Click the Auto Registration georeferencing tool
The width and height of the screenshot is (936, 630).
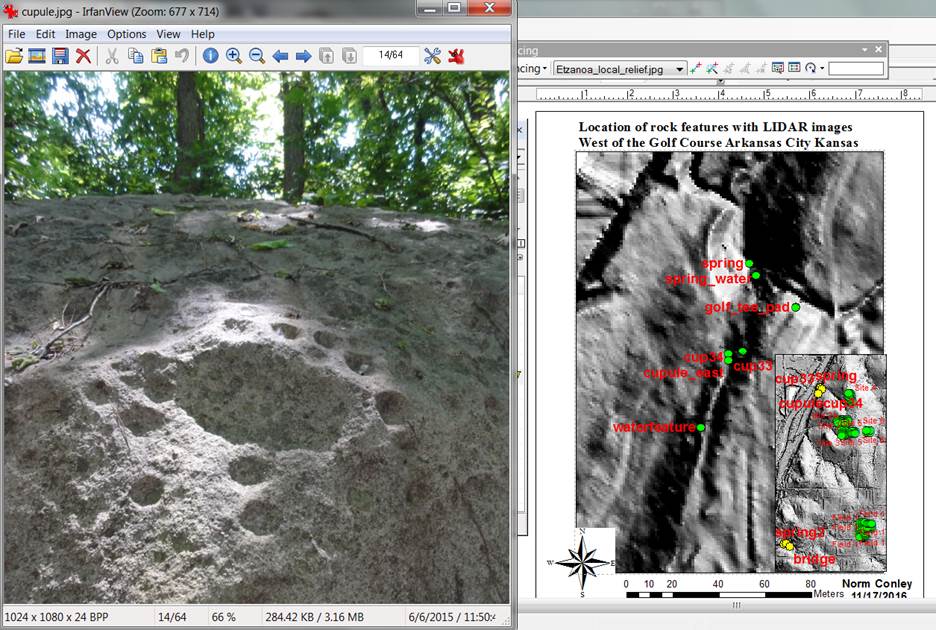pos(712,69)
